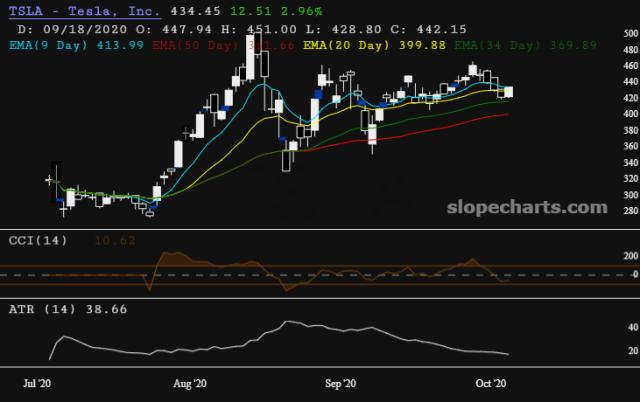This screenshot has height=402, width=640.
Task: Click the tallest mid-August candlestick near 500
Action: [251, 57]
